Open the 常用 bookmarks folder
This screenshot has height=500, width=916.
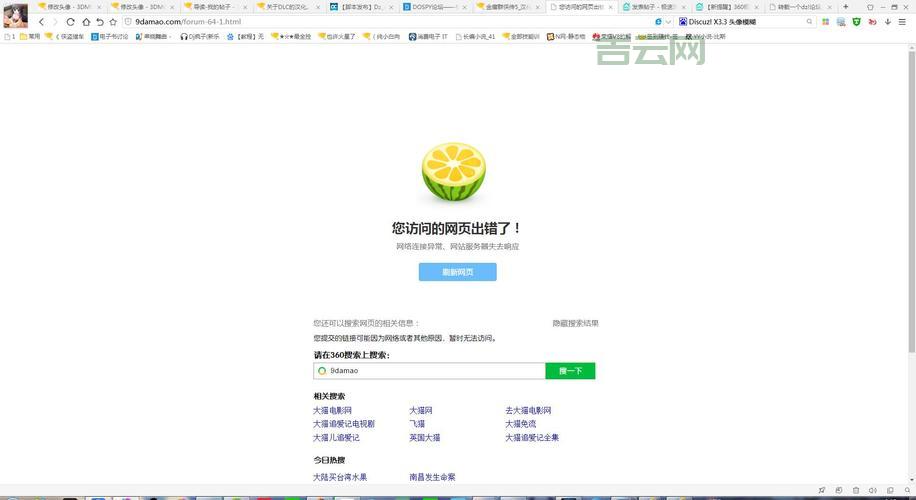click(x=30, y=36)
